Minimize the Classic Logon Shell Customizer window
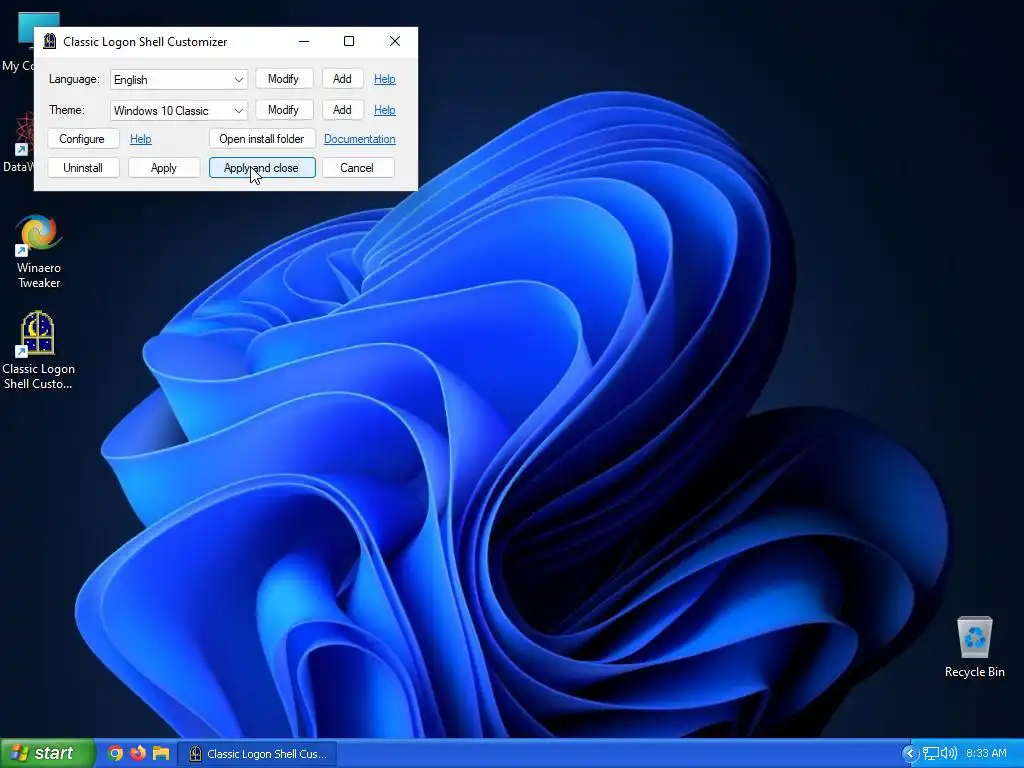This screenshot has height=768, width=1024. [x=304, y=41]
